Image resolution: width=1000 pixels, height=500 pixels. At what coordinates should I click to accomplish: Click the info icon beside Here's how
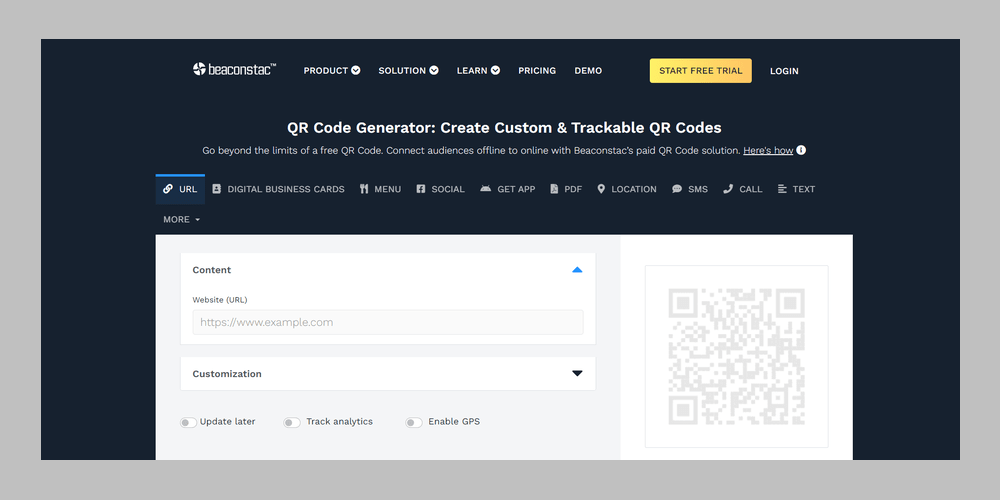(x=801, y=151)
